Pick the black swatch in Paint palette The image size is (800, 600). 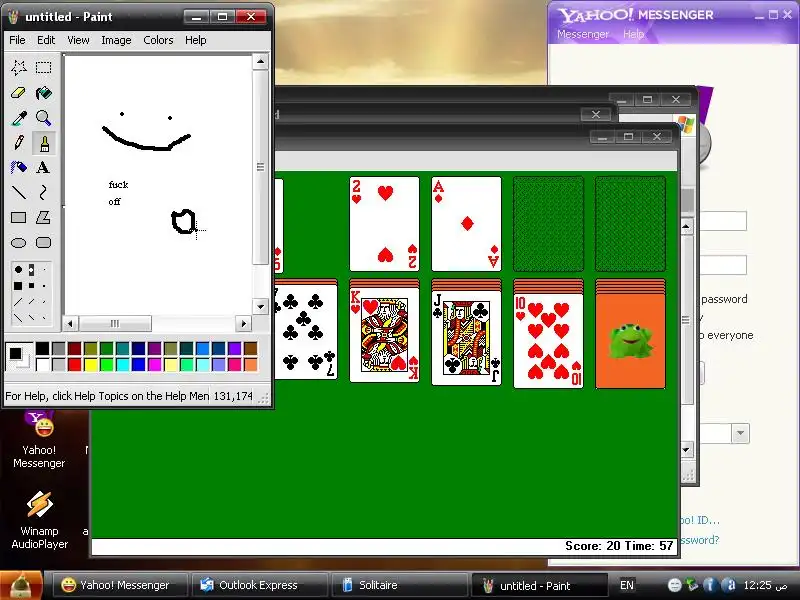coord(42,348)
